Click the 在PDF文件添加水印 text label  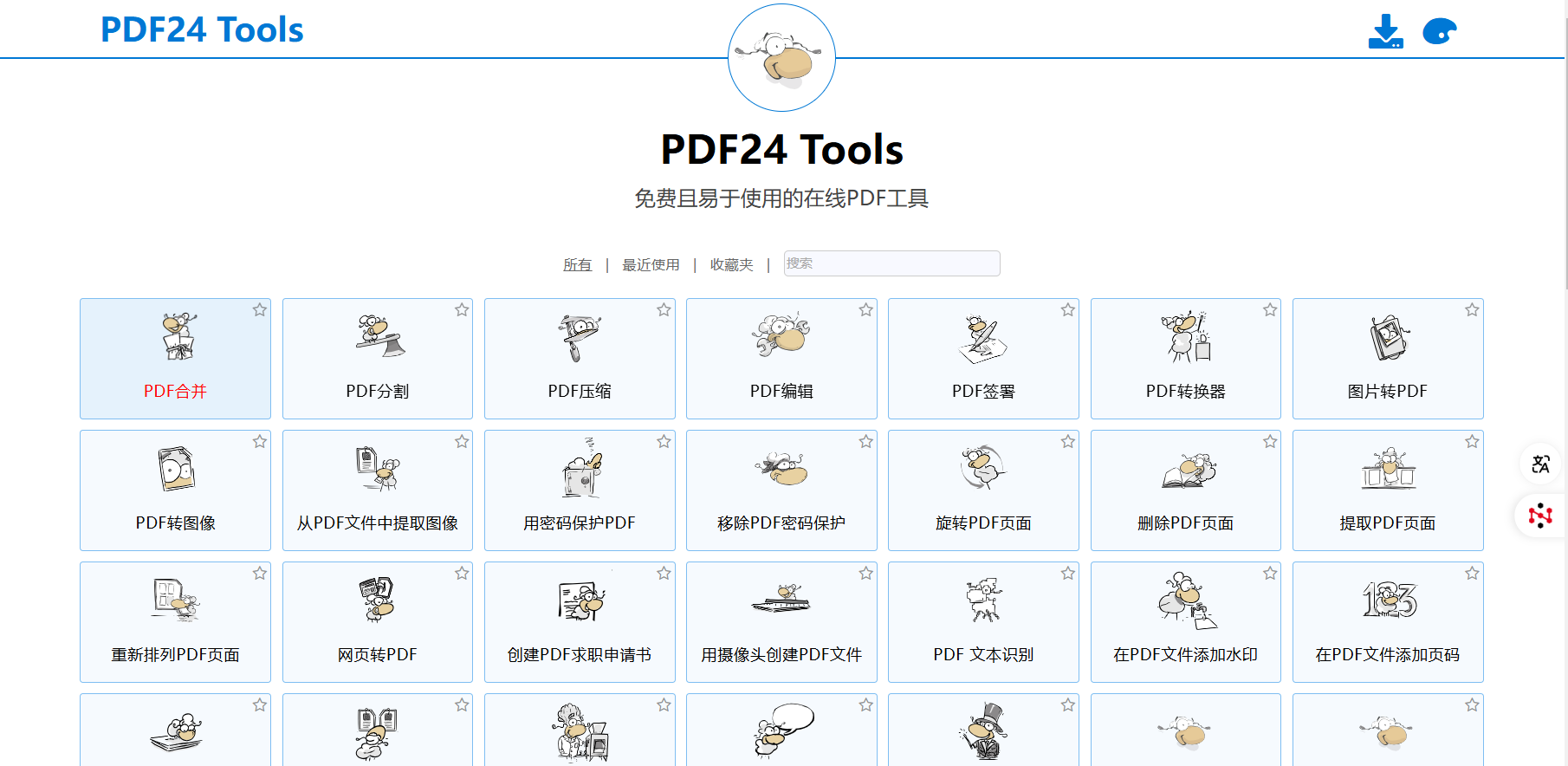point(1185,655)
